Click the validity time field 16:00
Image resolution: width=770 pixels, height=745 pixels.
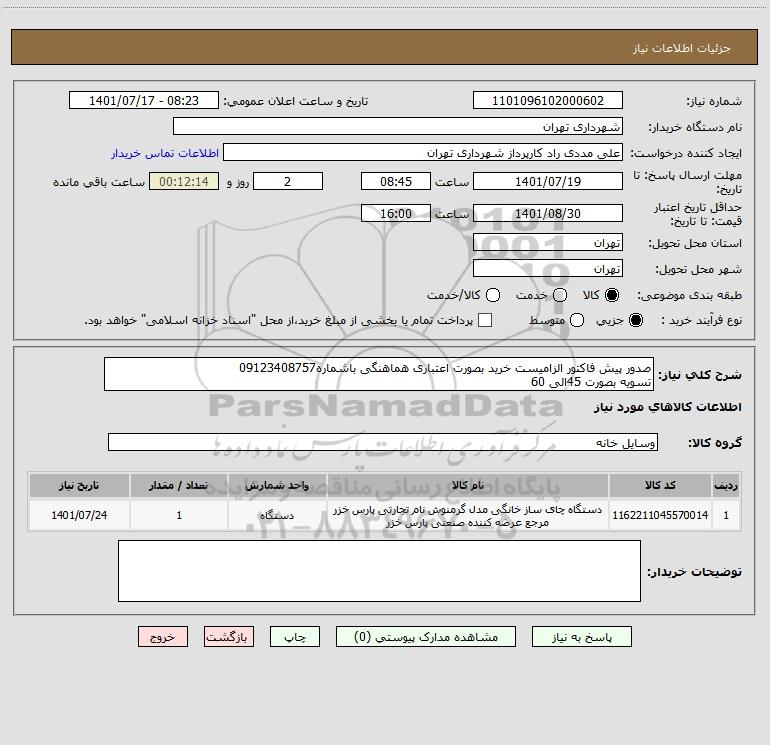396,213
